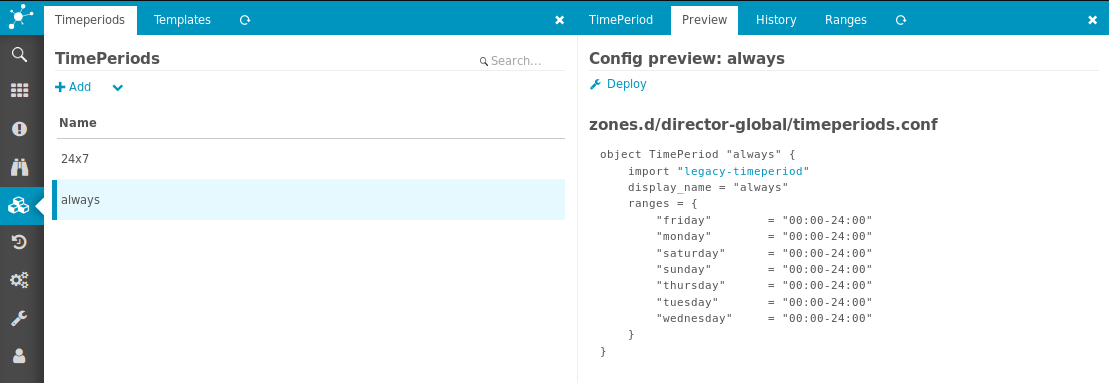Click the display_name = "always" line

click(708, 187)
